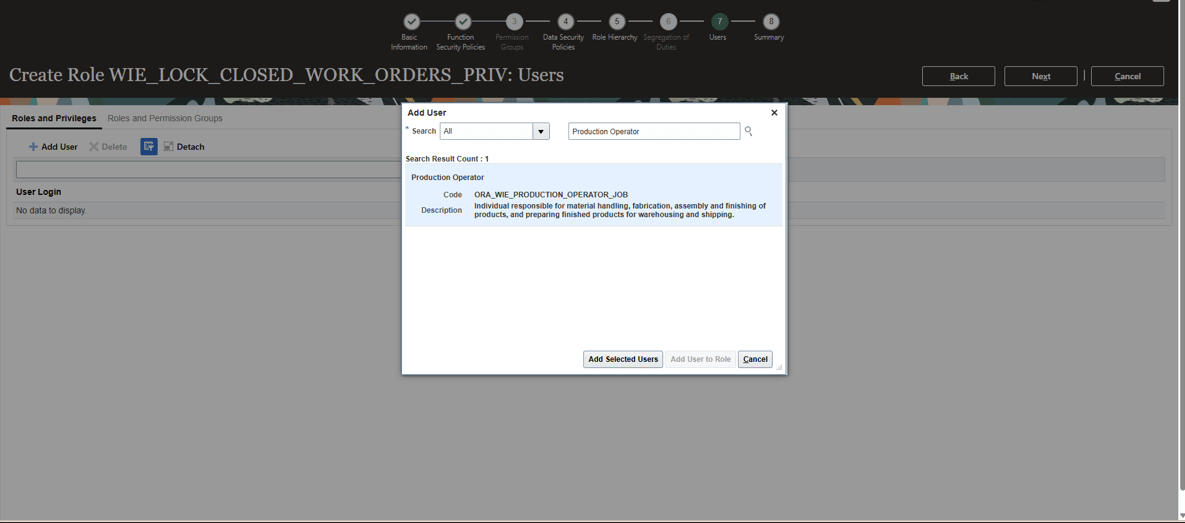Click the User Login filter field
1185x523 pixels.
click(x=209, y=169)
